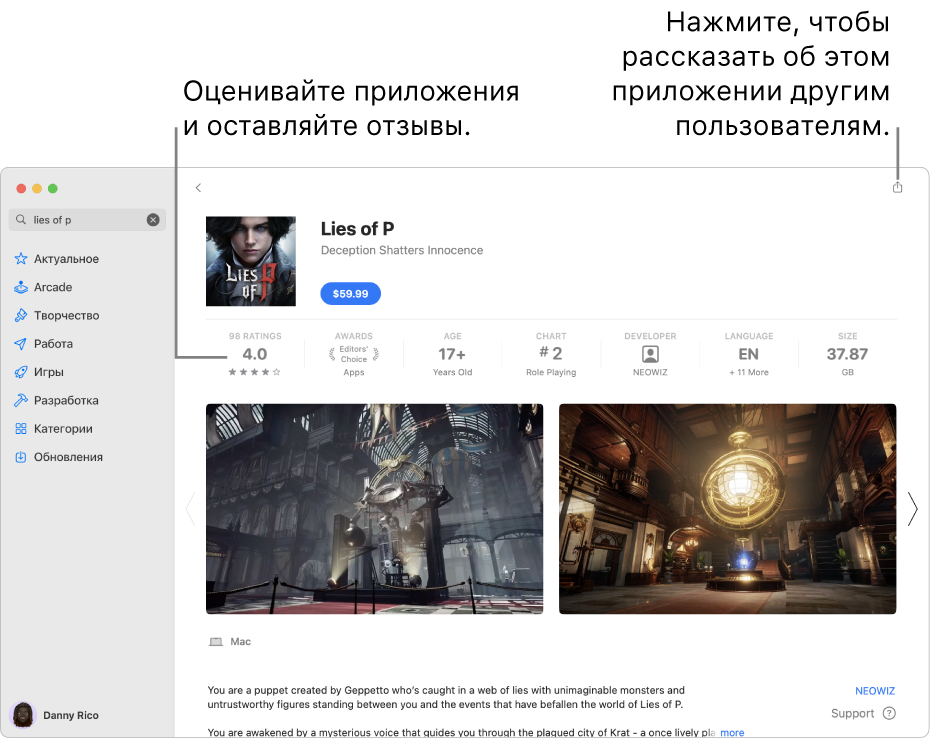Image resolution: width=931 pixels, height=739 pixels.
Task: Buy the app with the $59.99 button
Action: pos(350,293)
